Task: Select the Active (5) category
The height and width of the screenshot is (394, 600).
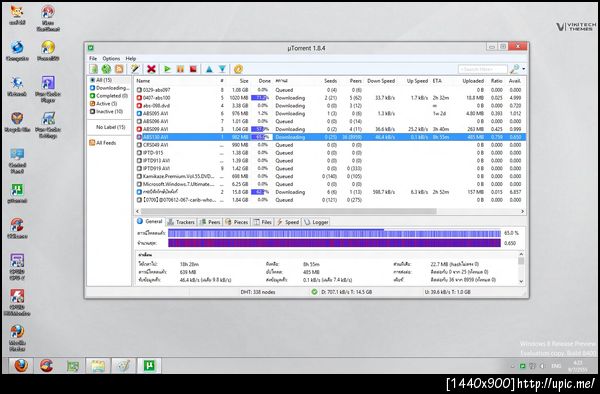Action: (104, 104)
